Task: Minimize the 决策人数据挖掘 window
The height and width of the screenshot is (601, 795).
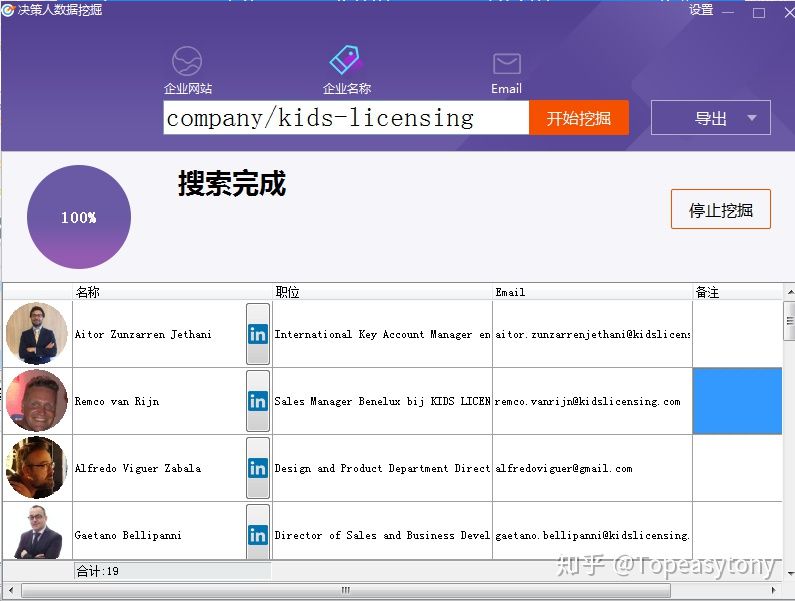Action: coord(728,12)
